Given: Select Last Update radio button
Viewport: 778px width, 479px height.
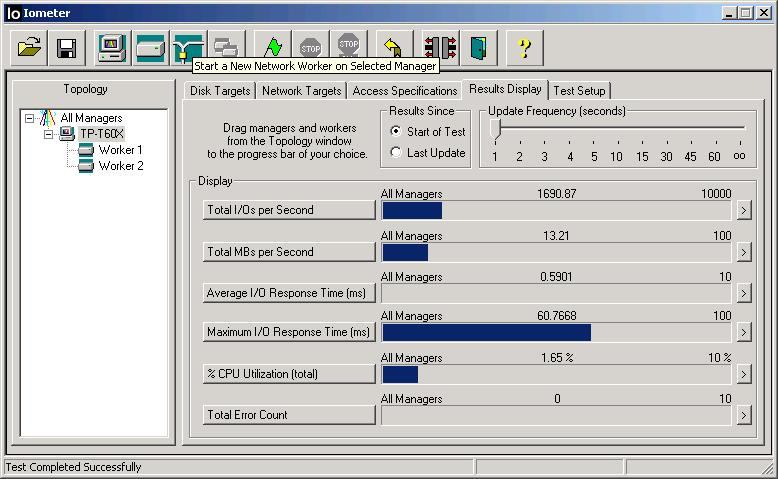Looking at the screenshot, I should [x=395, y=152].
